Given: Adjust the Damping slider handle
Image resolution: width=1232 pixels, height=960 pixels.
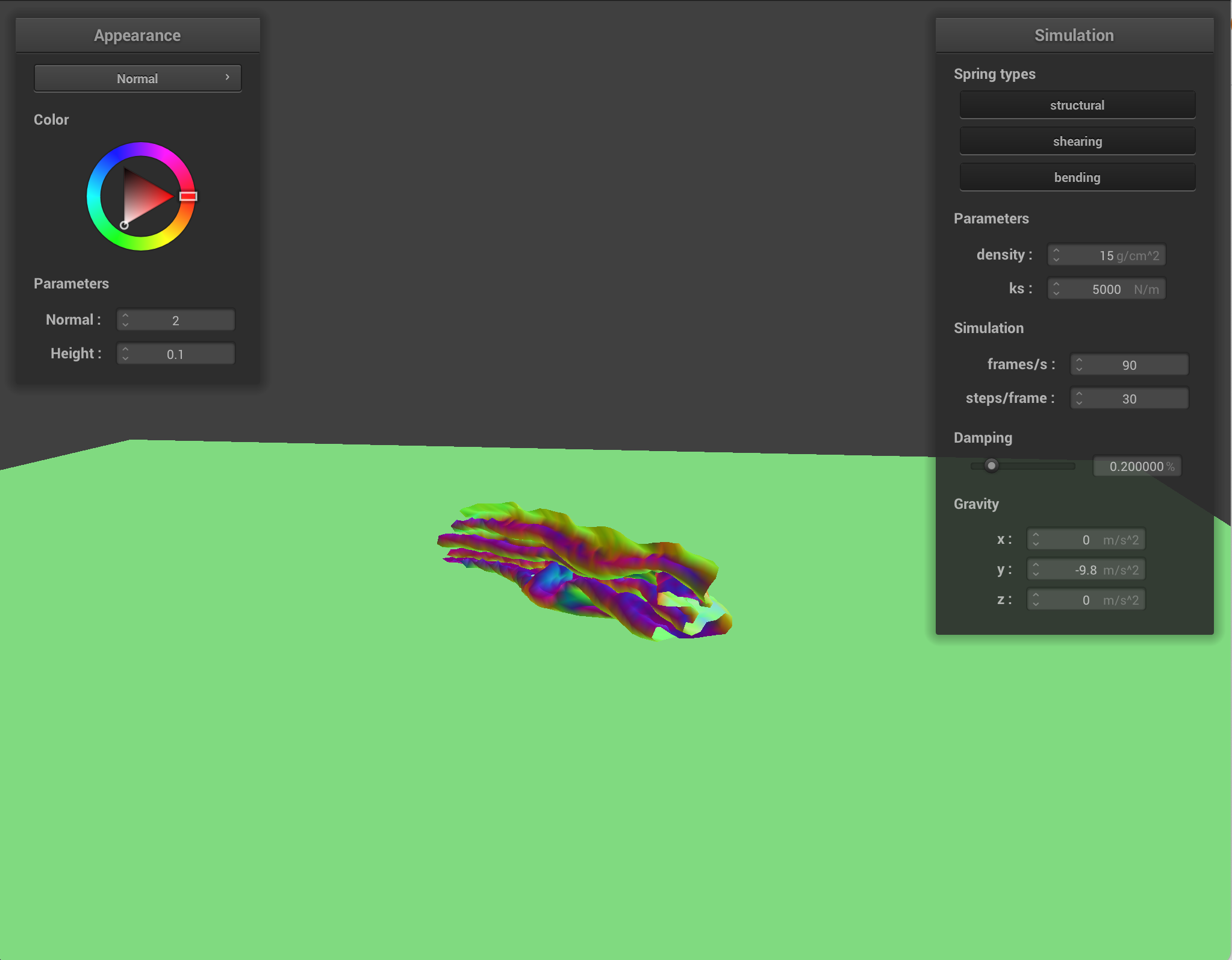Looking at the screenshot, I should (991, 466).
